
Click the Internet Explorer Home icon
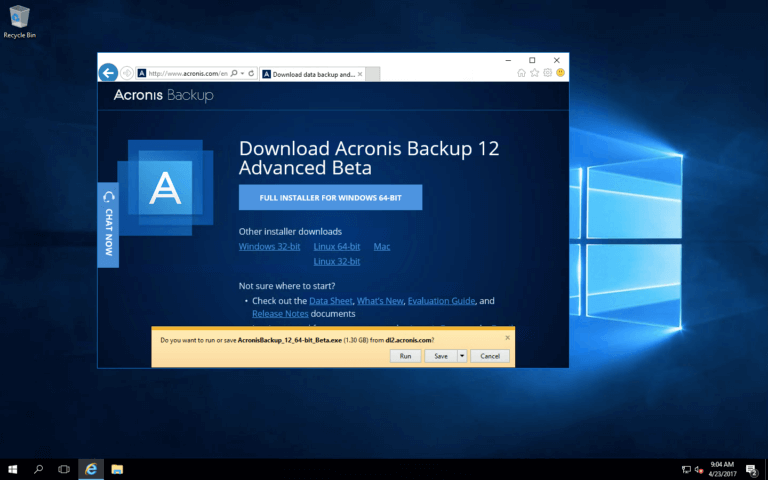[x=521, y=73]
